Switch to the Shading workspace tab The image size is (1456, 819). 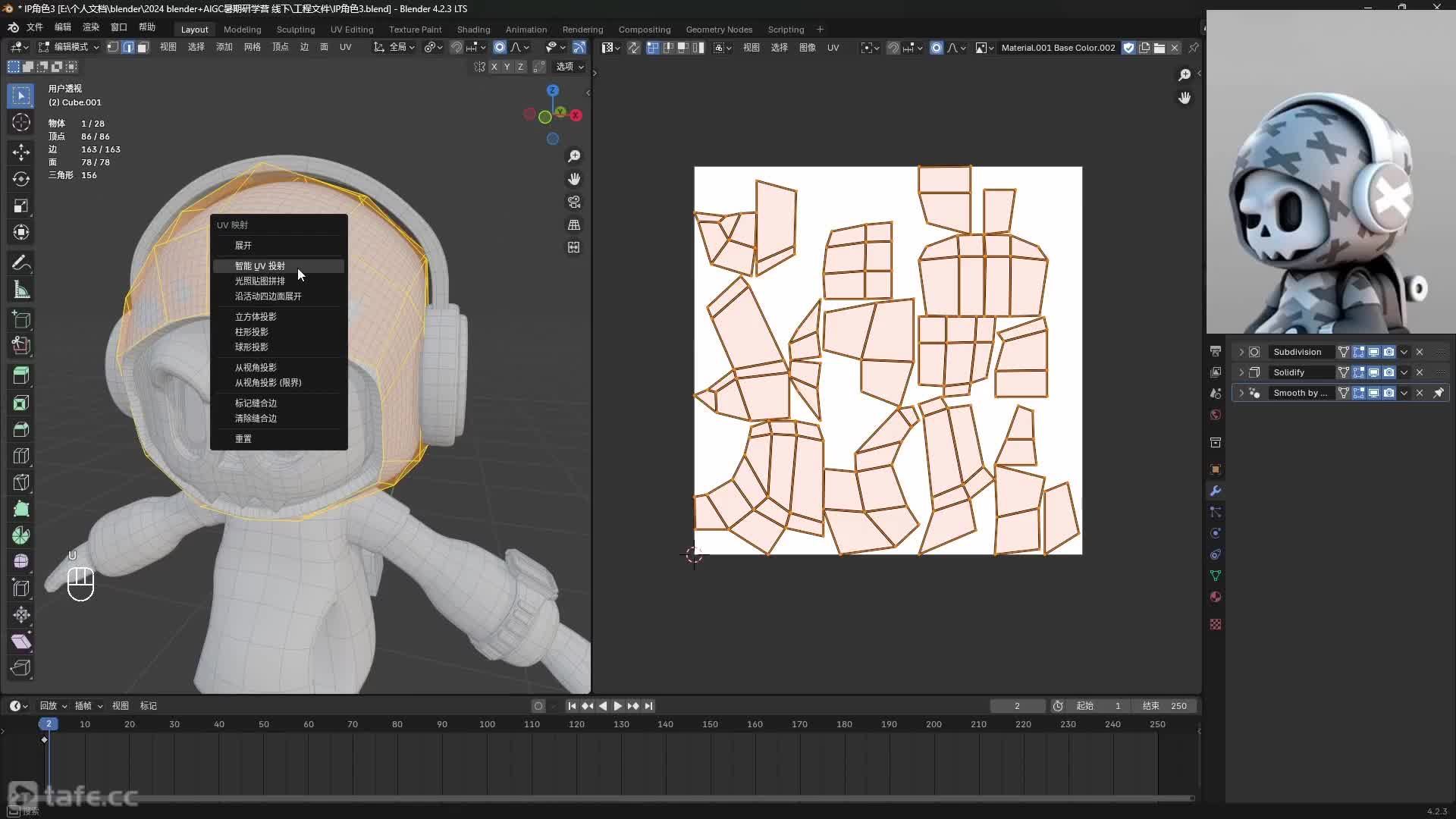[473, 30]
